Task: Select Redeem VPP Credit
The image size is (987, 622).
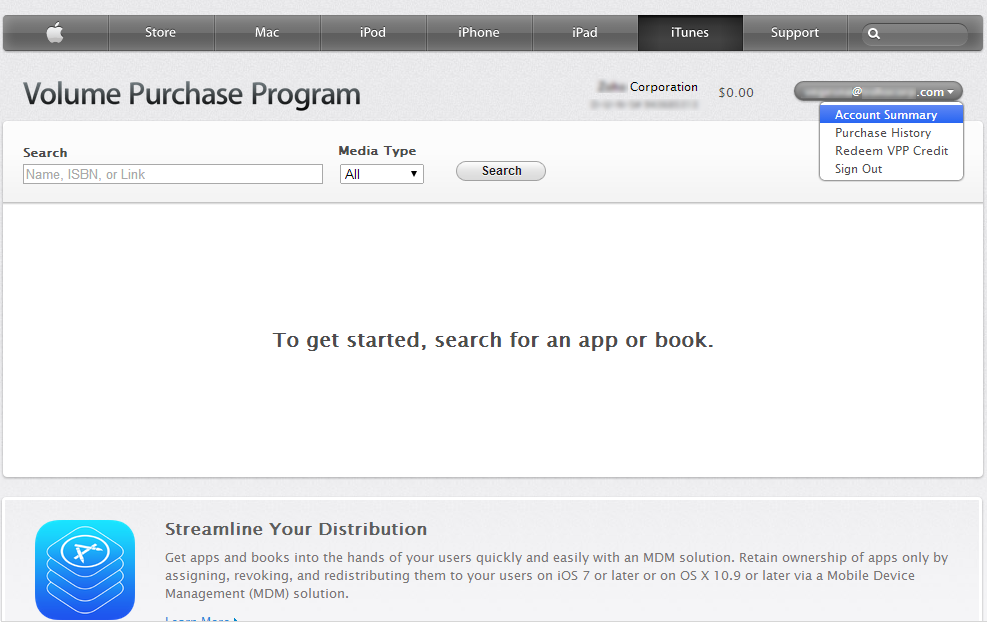Action: point(891,151)
